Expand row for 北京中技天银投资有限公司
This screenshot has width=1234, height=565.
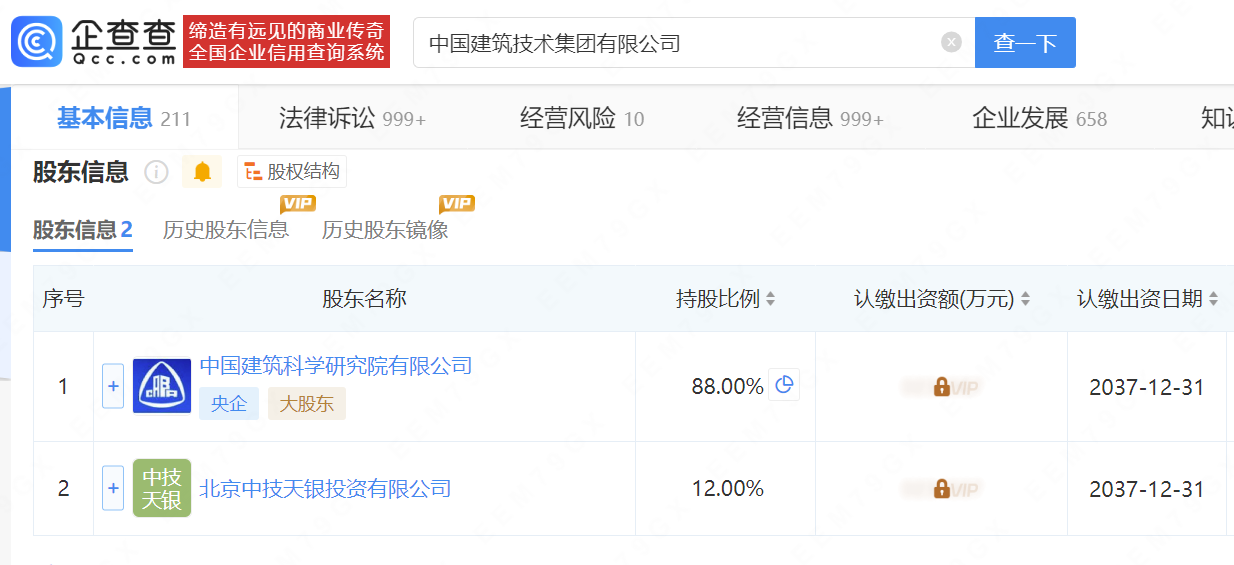(x=113, y=488)
